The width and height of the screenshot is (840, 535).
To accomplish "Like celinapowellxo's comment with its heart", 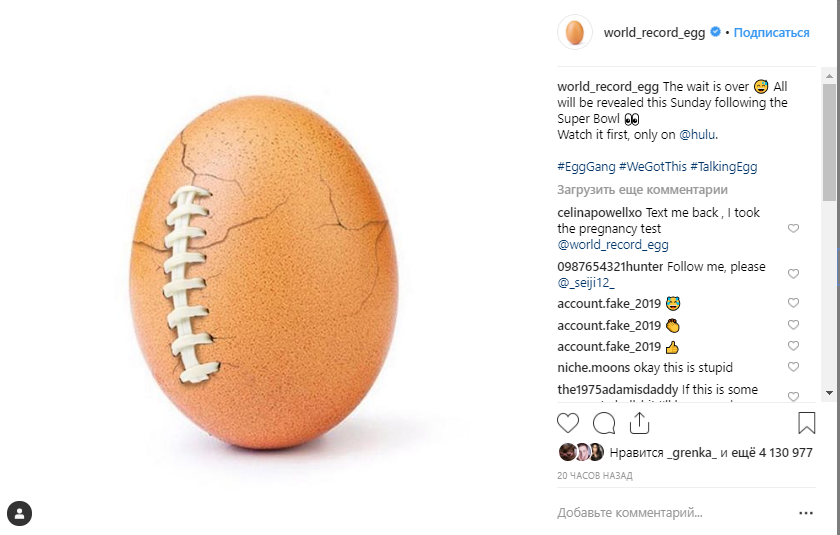I will click(794, 229).
